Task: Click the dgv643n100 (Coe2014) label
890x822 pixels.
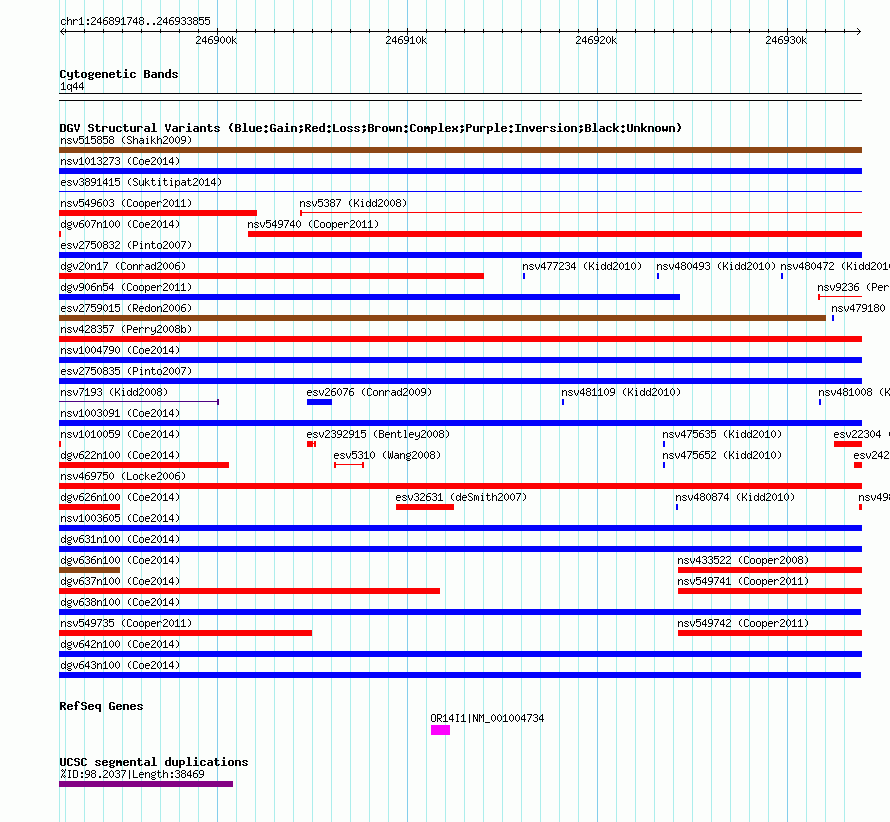Action: click(x=120, y=665)
